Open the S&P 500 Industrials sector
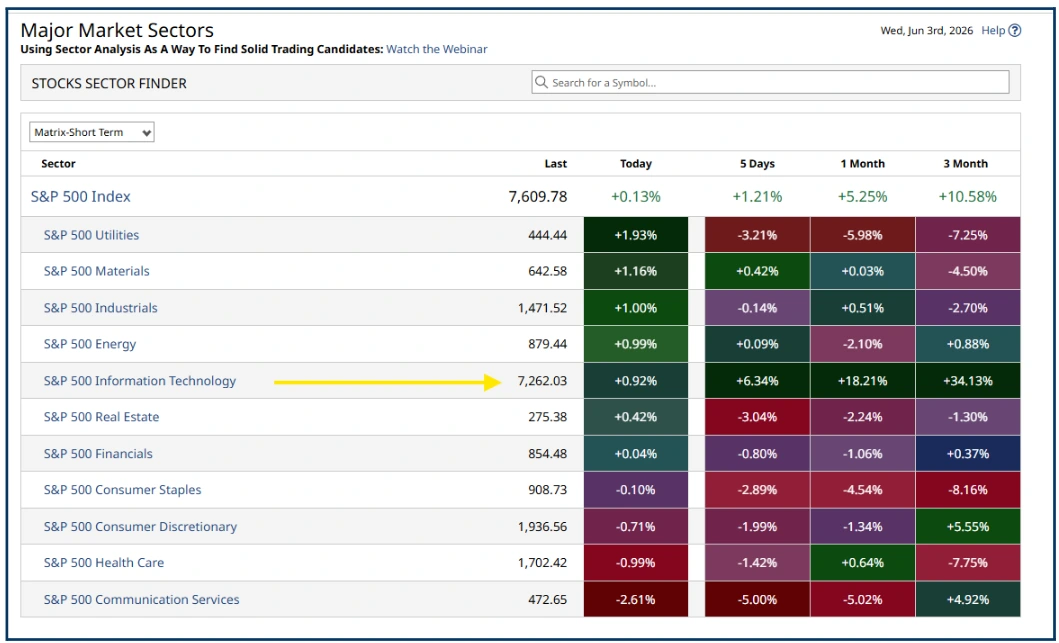 point(101,308)
